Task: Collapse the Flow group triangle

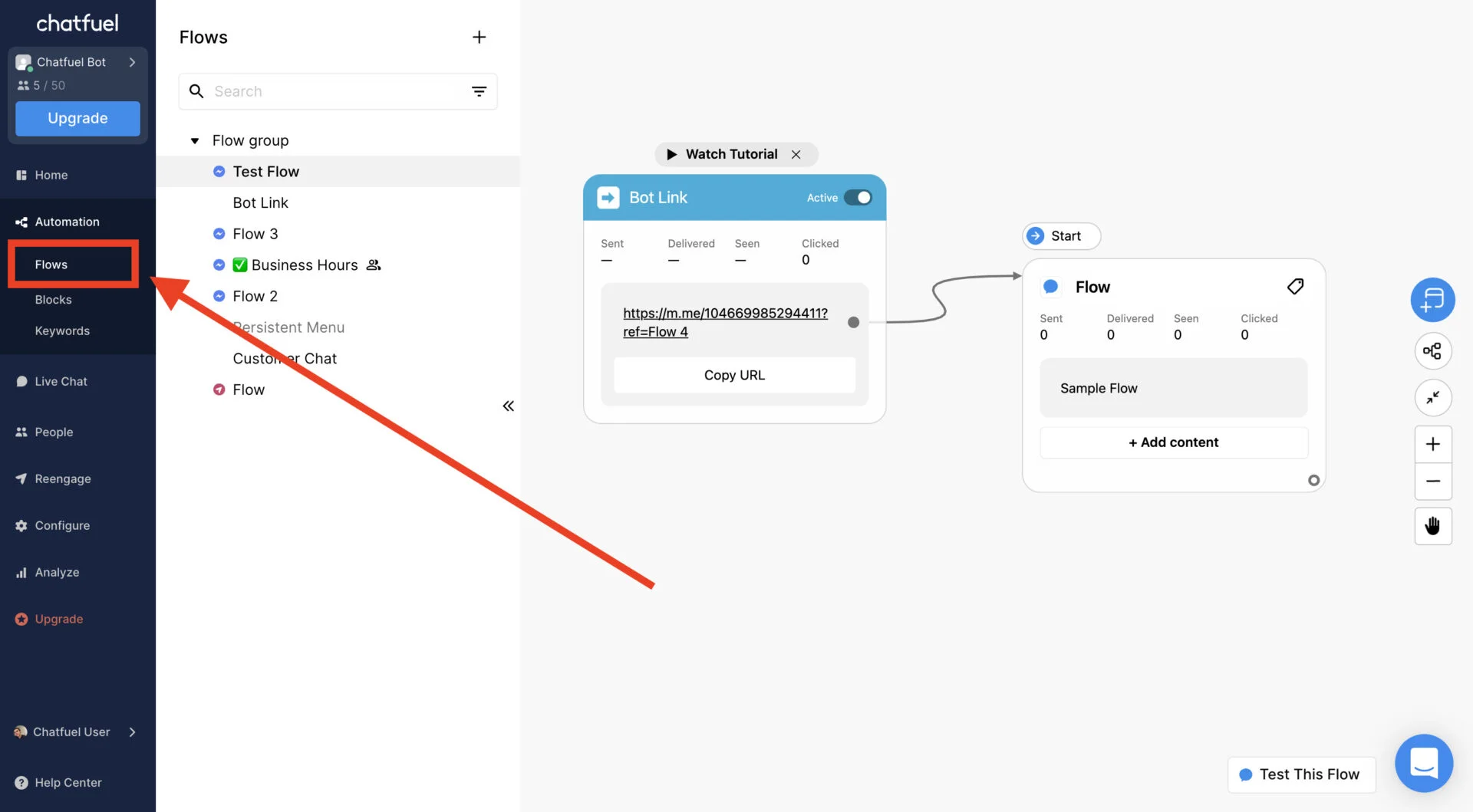Action: click(x=195, y=141)
